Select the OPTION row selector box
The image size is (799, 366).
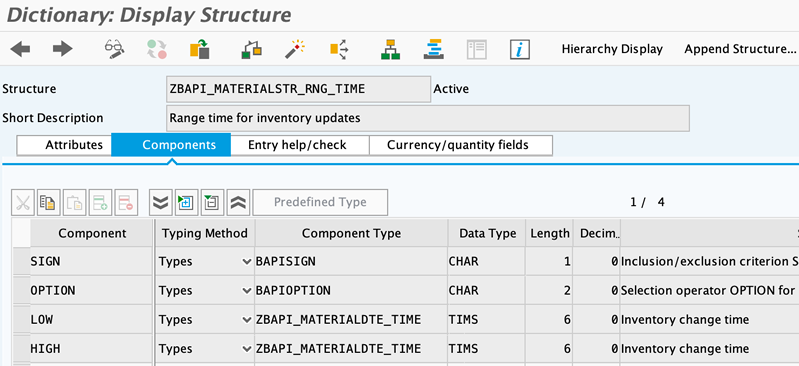(21, 291)
